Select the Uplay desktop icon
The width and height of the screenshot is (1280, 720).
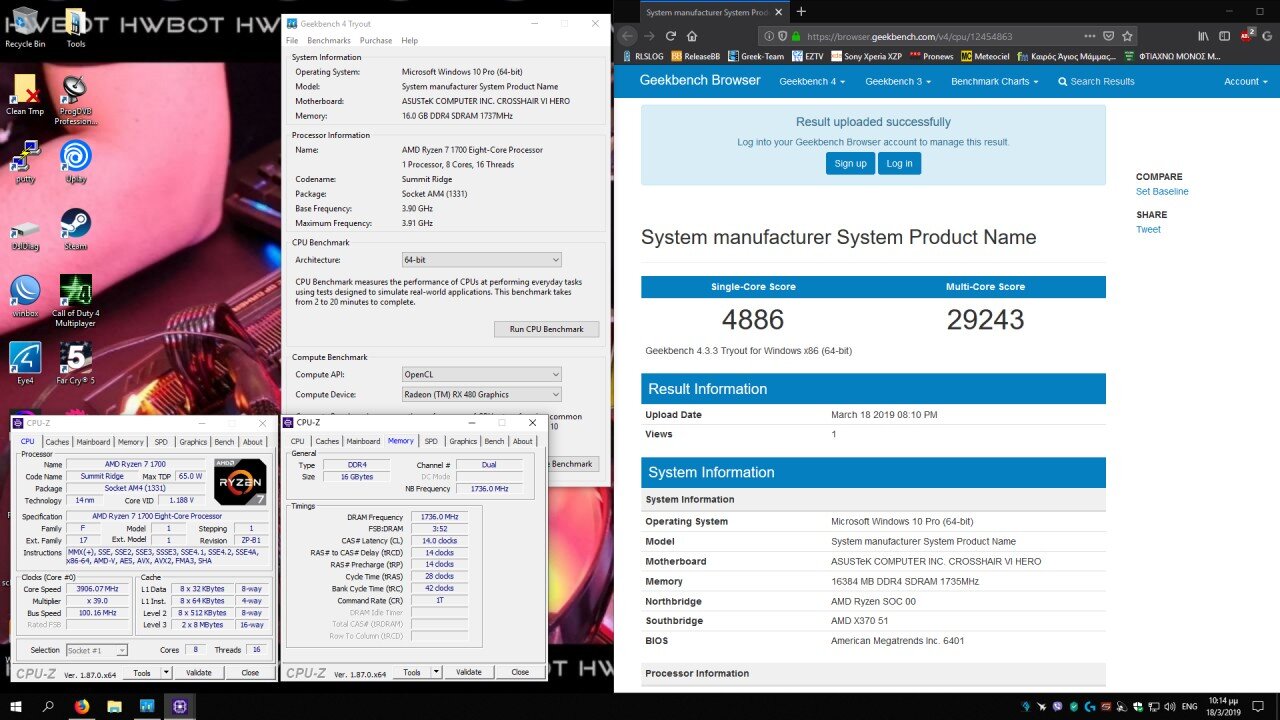tap(75, 162)
